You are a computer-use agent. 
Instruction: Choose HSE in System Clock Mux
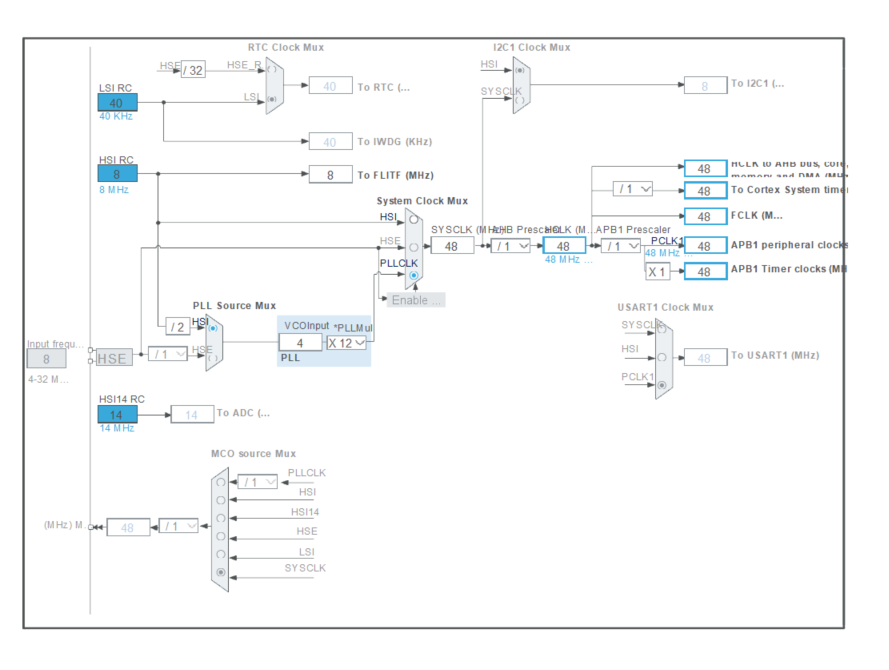(414, 247)
